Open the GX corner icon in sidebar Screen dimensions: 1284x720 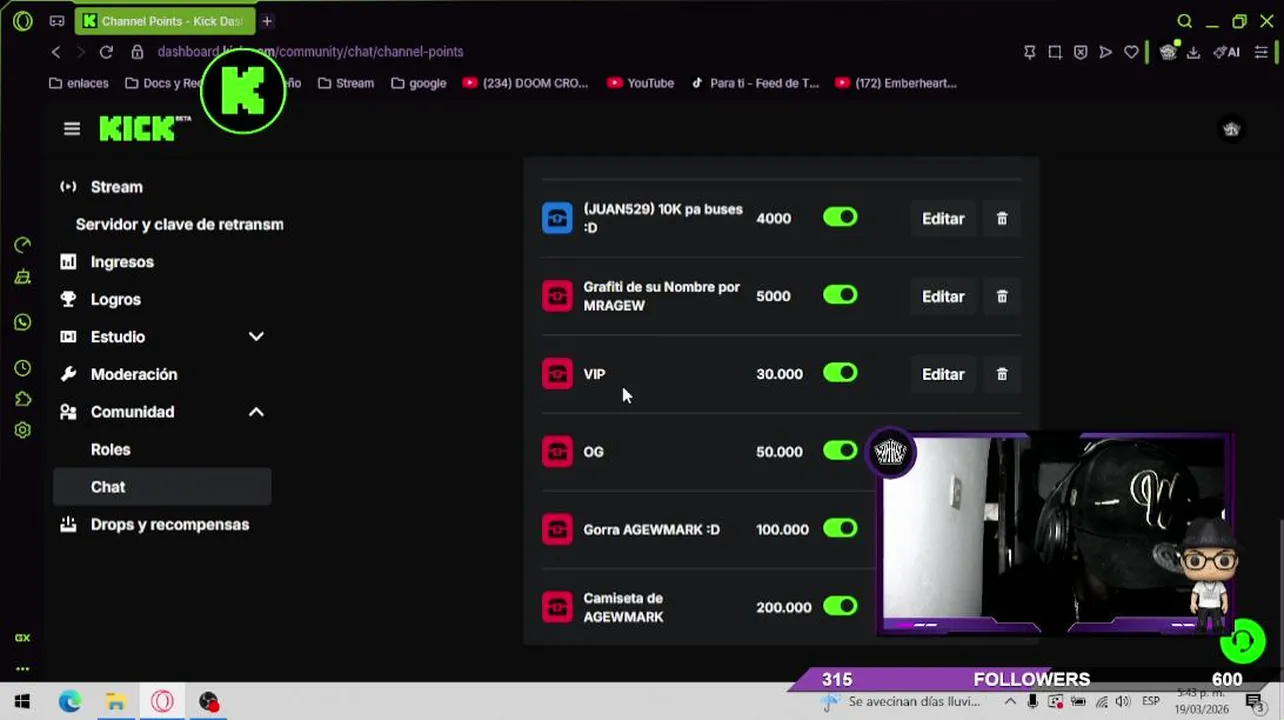tap(22, 638)
